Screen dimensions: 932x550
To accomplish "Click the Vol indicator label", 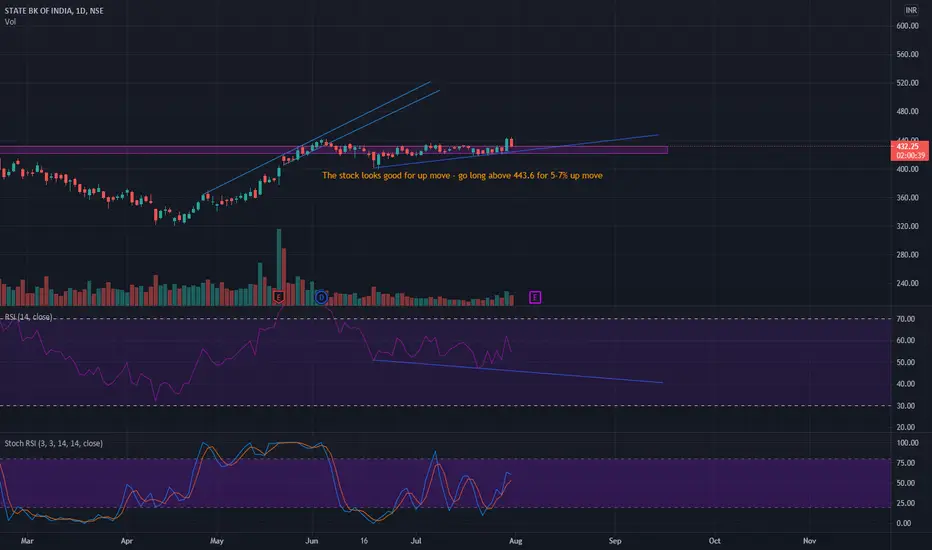I will tap(10, 22).
